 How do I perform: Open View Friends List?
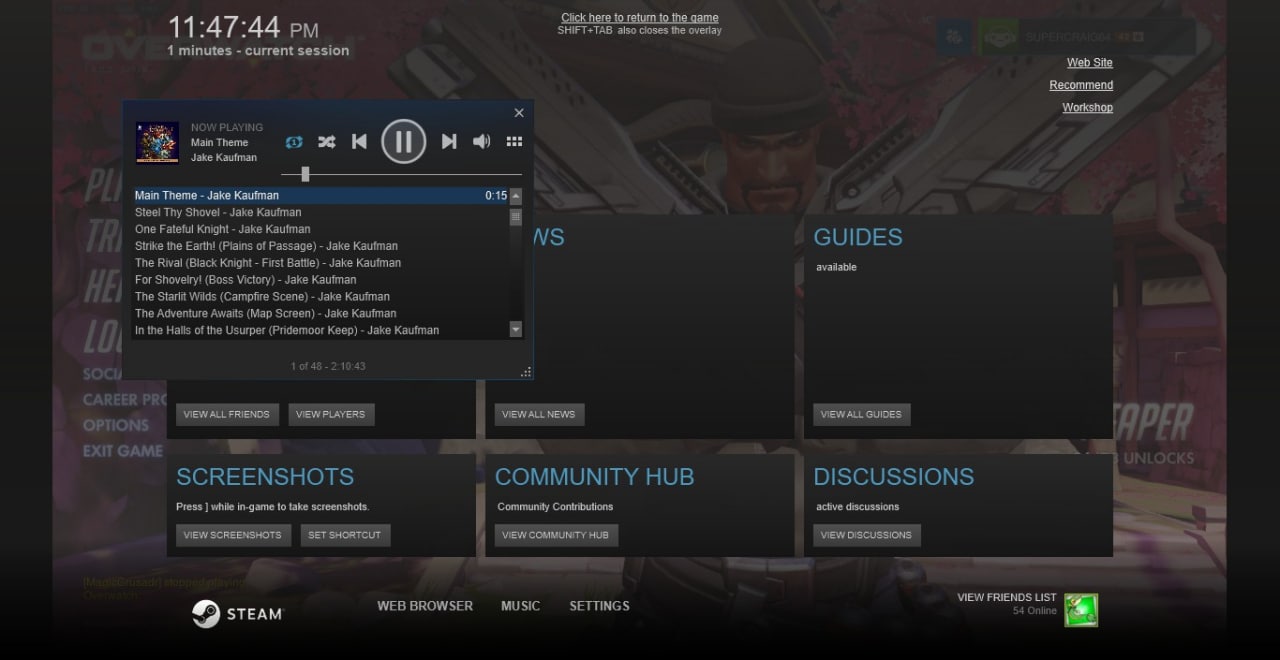pos(1007,597)
